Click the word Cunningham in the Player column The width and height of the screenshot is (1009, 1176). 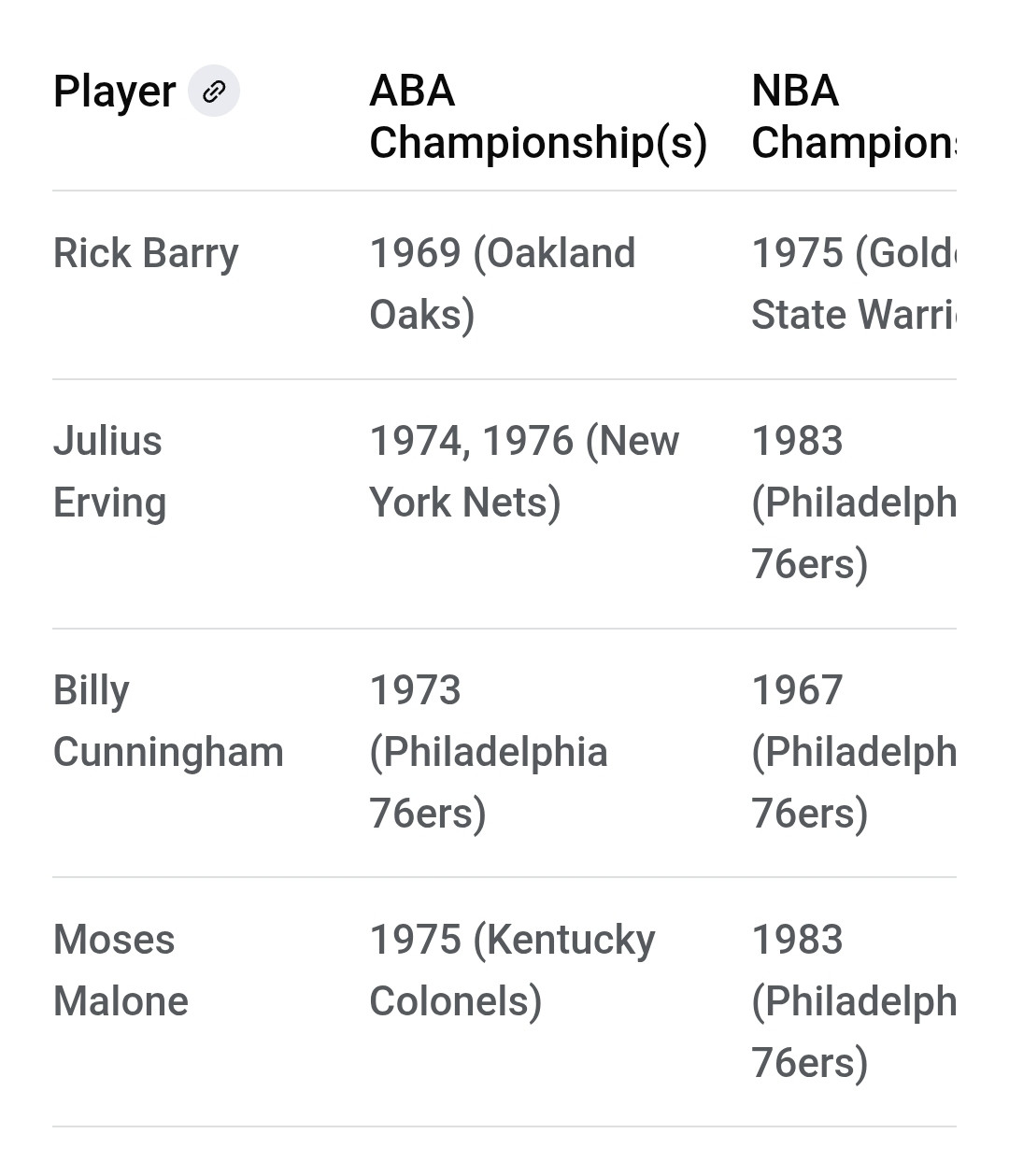tap(168, 753)
